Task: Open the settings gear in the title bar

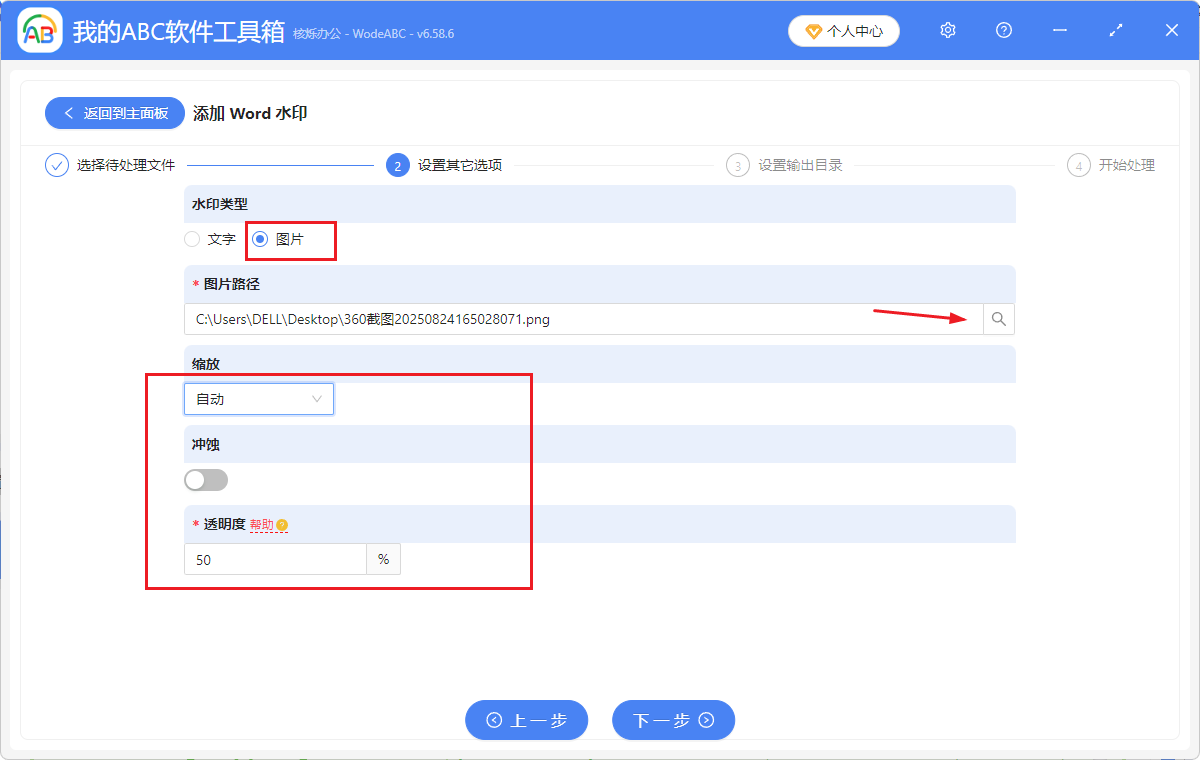Action: click(x=947, y=30)
